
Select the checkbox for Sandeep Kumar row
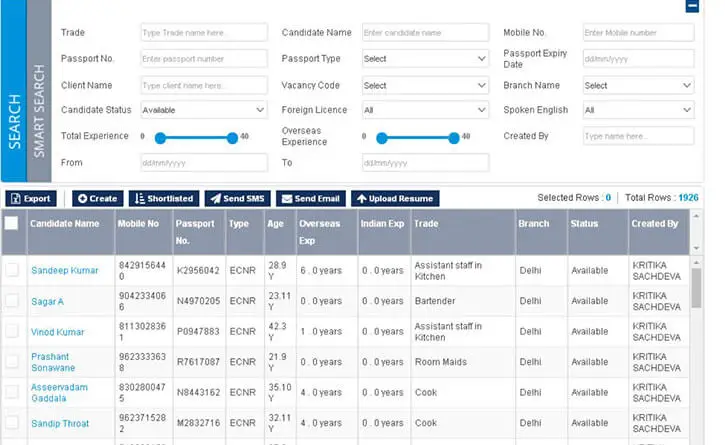click(x=12, y=270)
